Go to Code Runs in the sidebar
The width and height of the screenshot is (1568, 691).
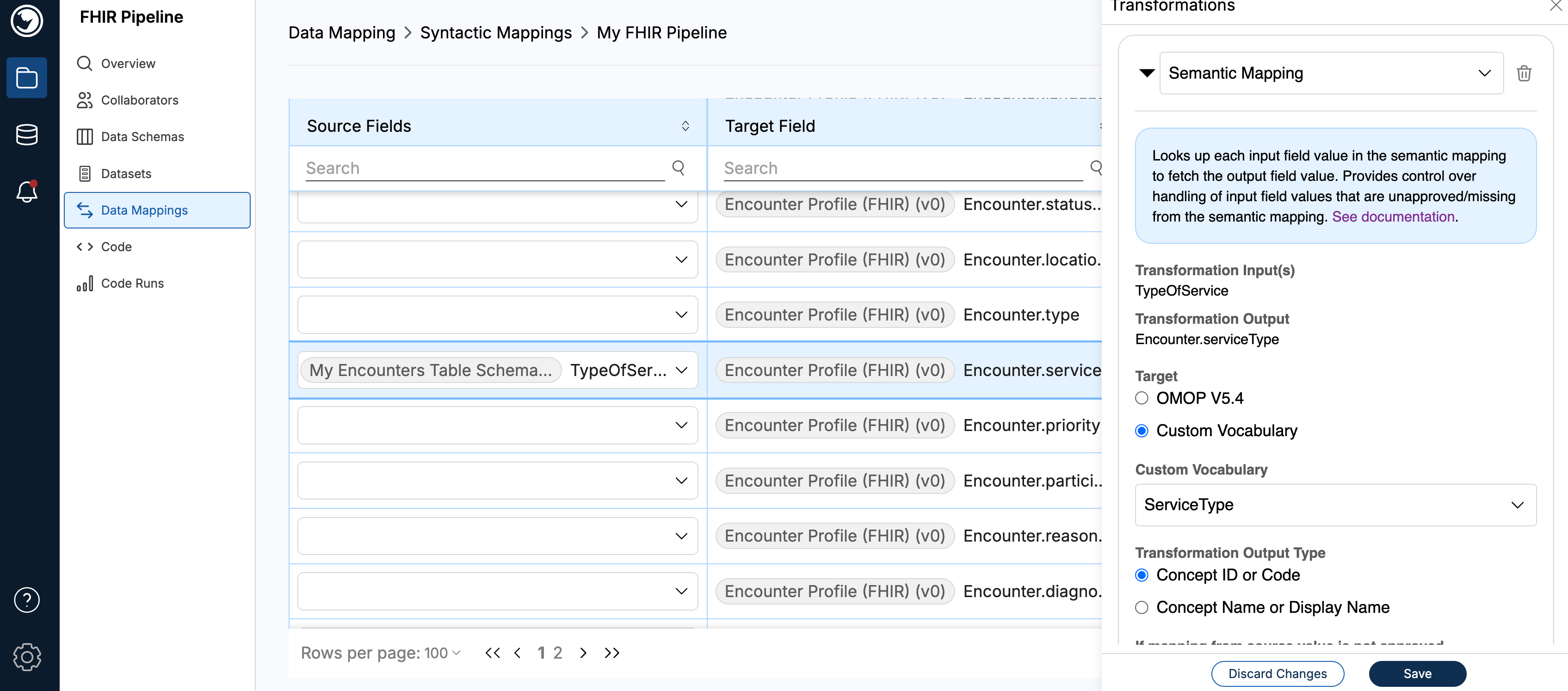tap(132, 283)
